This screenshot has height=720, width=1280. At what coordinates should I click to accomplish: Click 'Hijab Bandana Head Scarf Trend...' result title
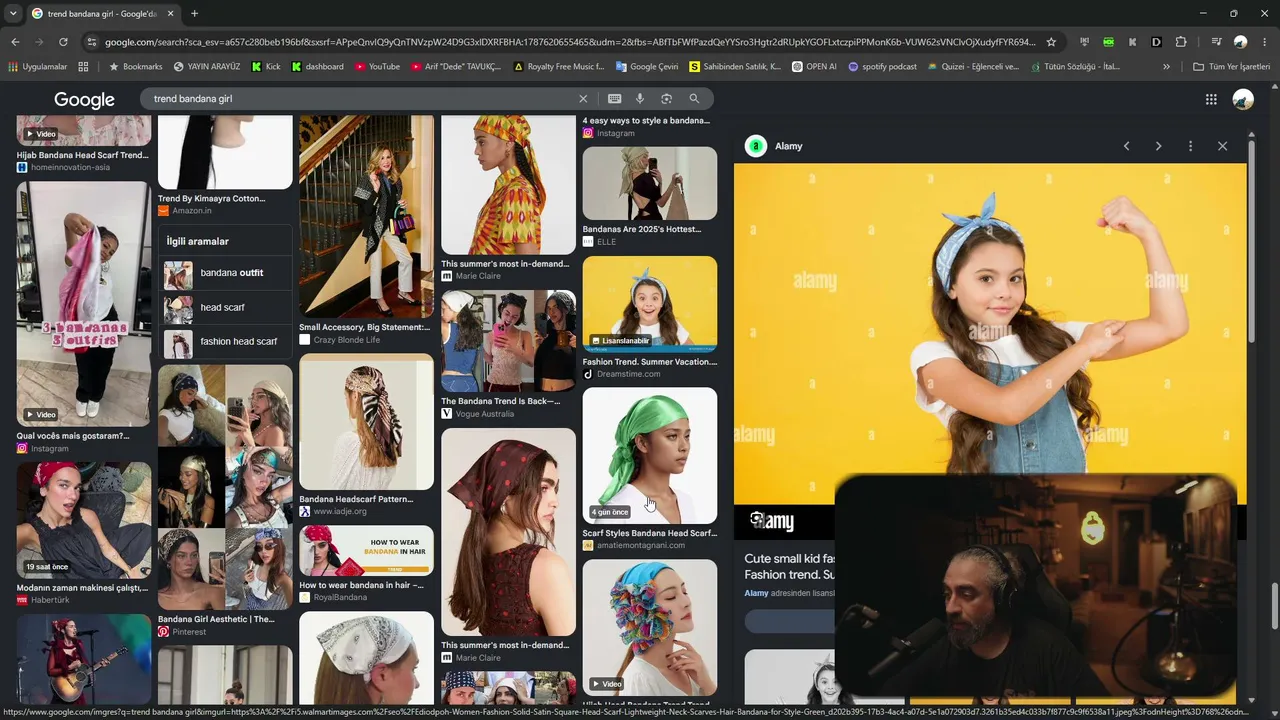click(82, 155)
